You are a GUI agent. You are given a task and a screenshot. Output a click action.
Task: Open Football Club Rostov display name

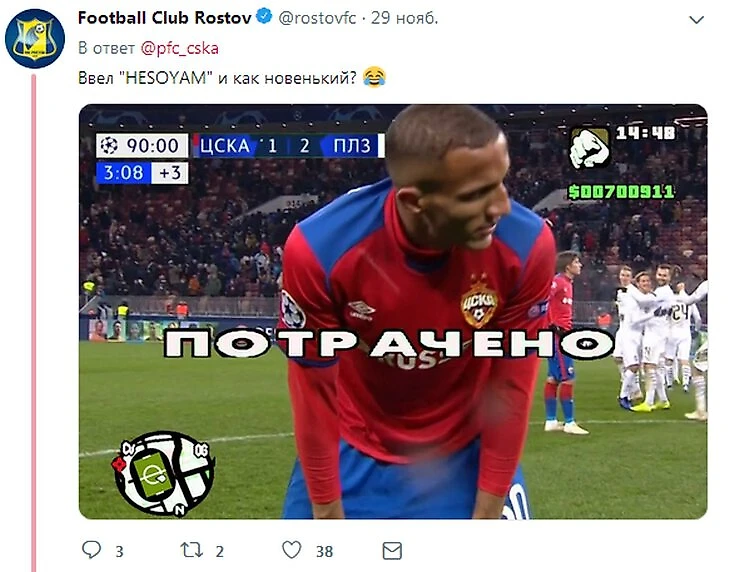(x=165, y=18)
